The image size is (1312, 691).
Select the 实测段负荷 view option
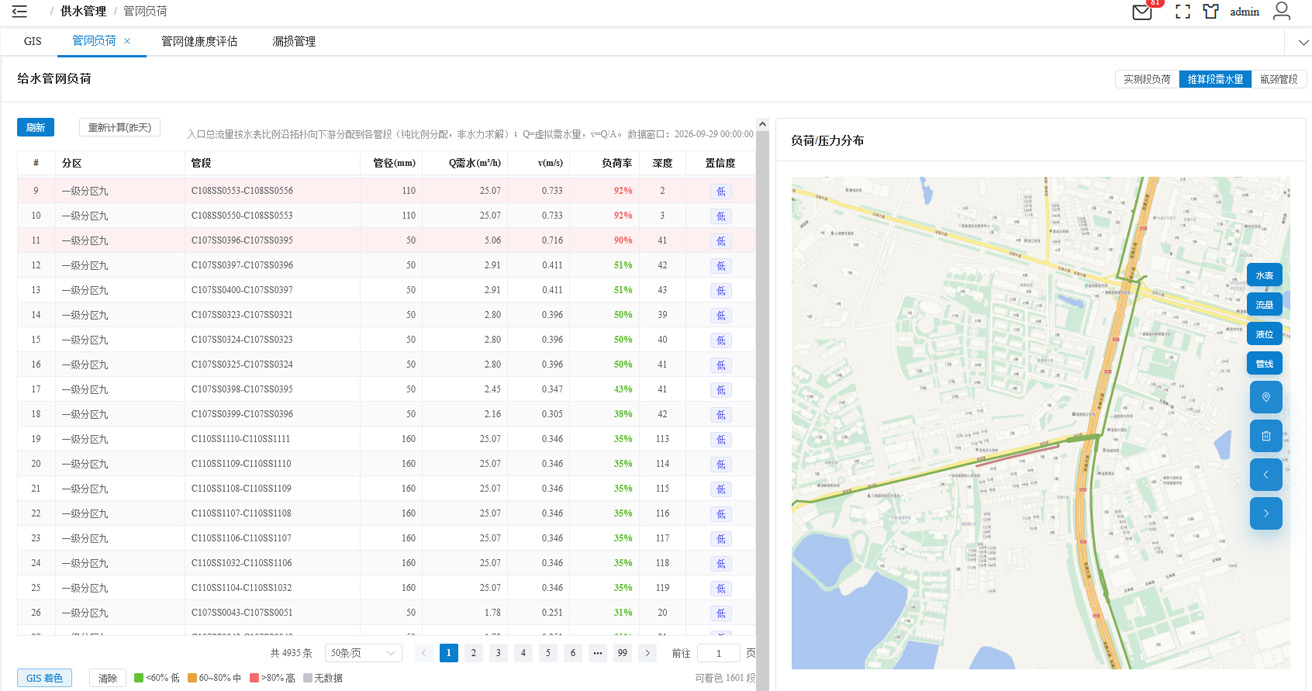click(x=1147, y=79)
